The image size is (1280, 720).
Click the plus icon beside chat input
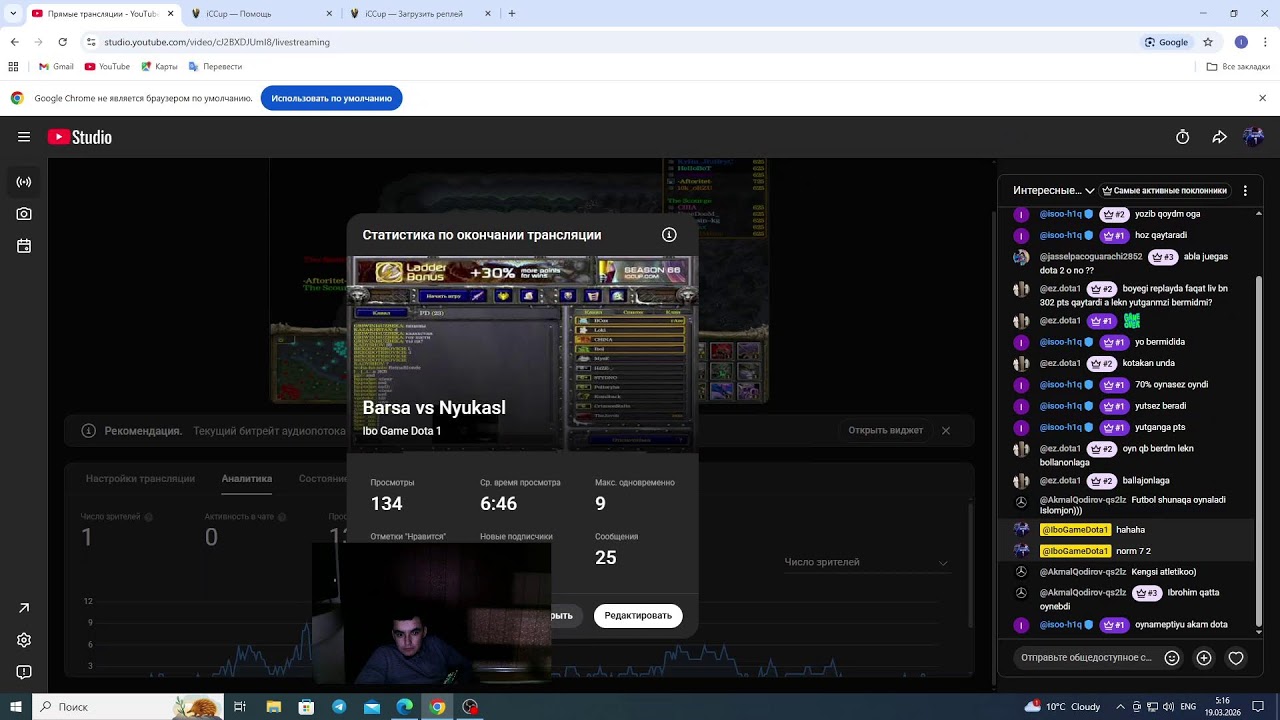(1204, 658)
